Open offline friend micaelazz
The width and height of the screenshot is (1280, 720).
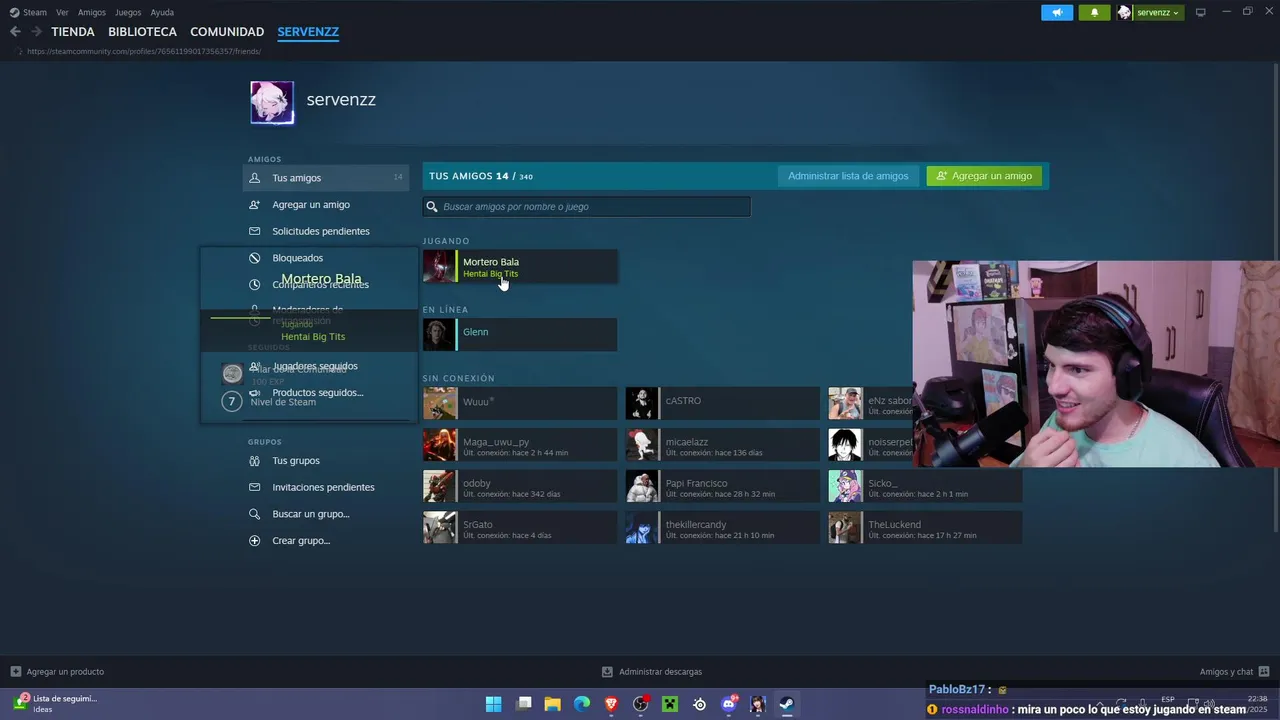722,445
